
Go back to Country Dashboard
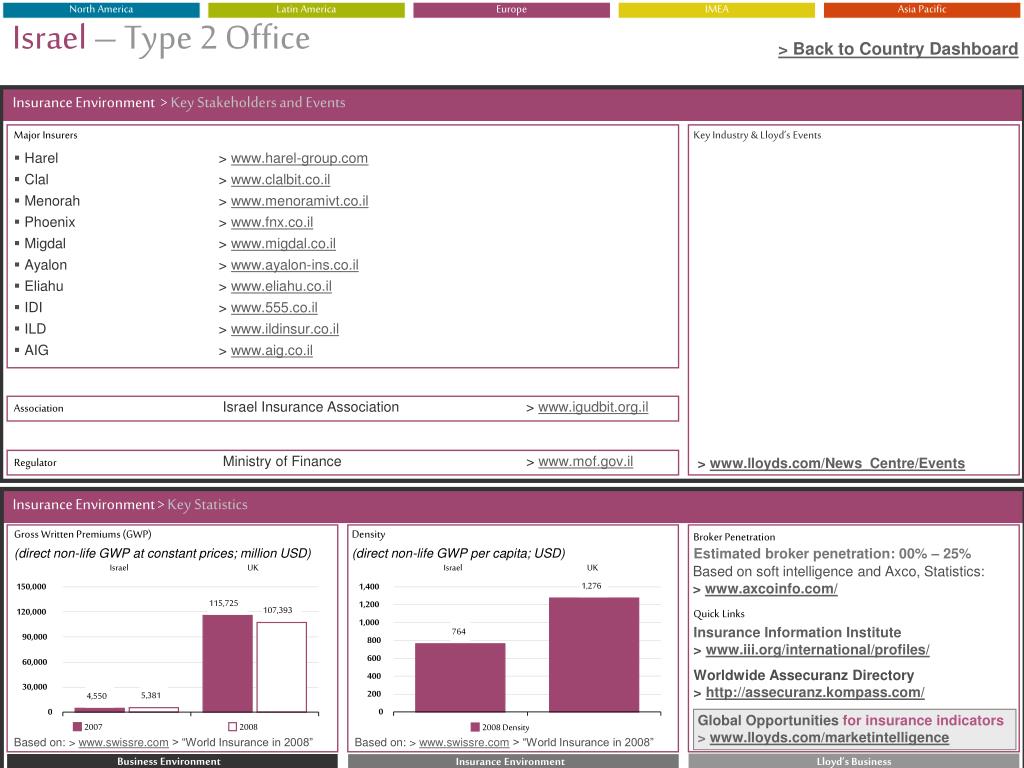[x=898, y=49]
